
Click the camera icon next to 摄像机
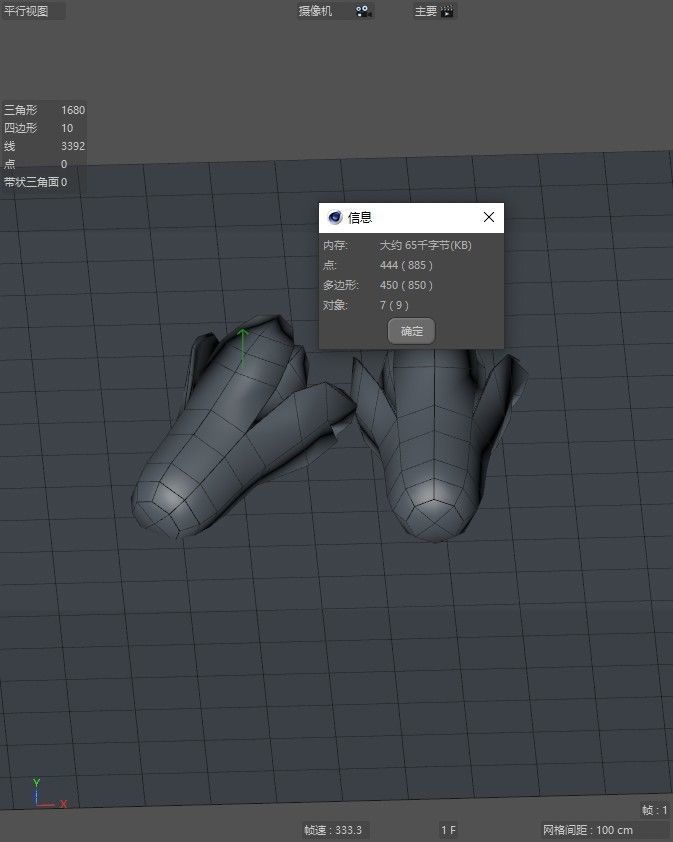click(364, 11)
